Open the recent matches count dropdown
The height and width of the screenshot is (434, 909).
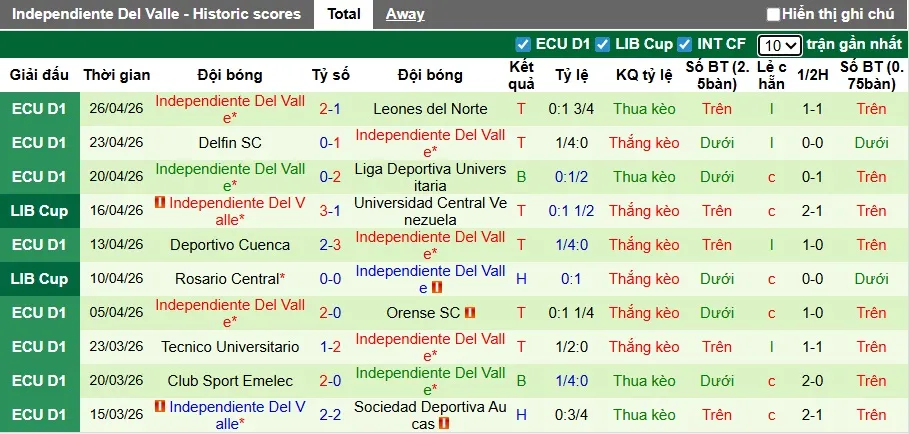click(x=779, y=45)
